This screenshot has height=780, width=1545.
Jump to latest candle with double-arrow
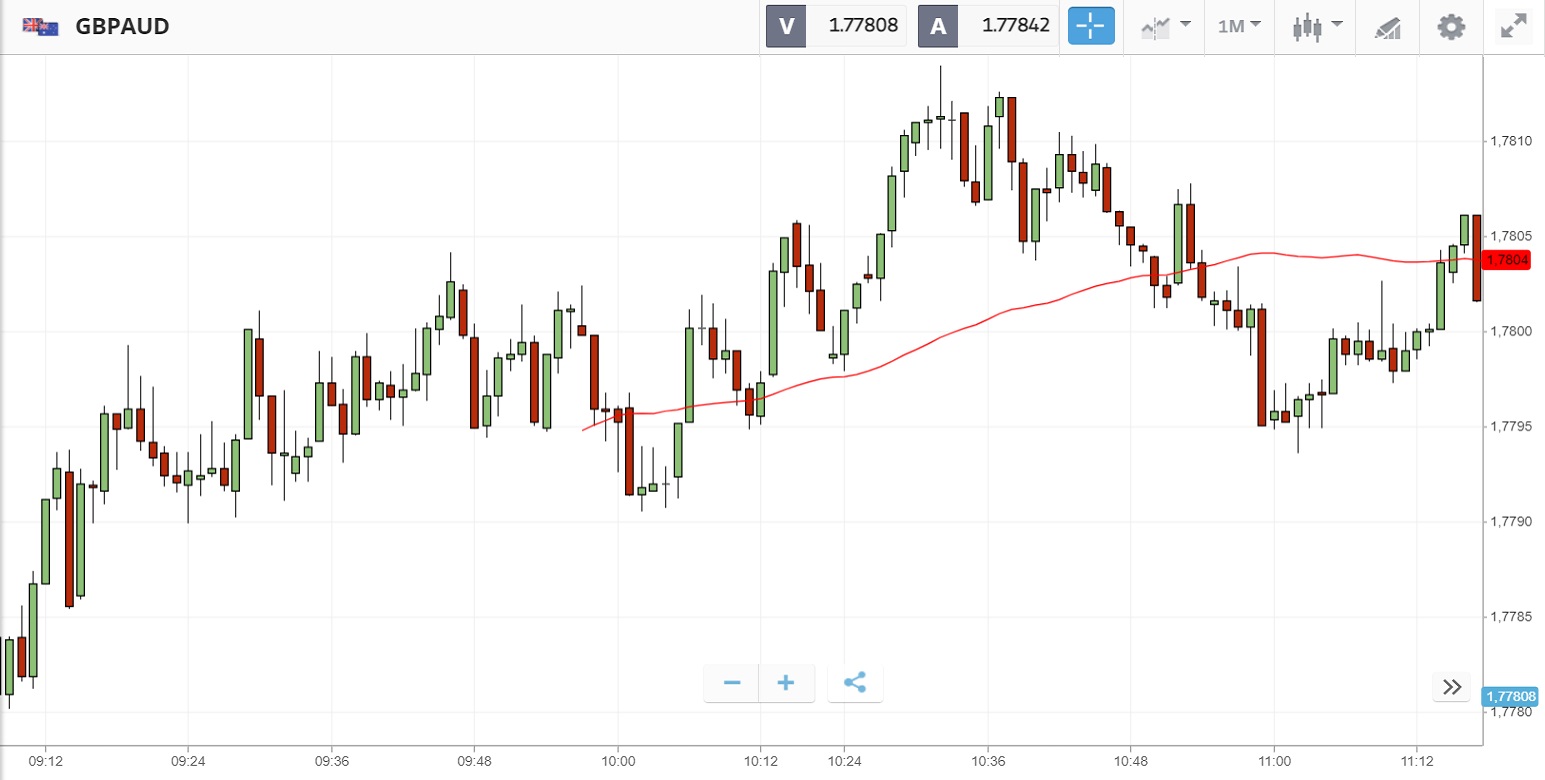pos(1453,687)
